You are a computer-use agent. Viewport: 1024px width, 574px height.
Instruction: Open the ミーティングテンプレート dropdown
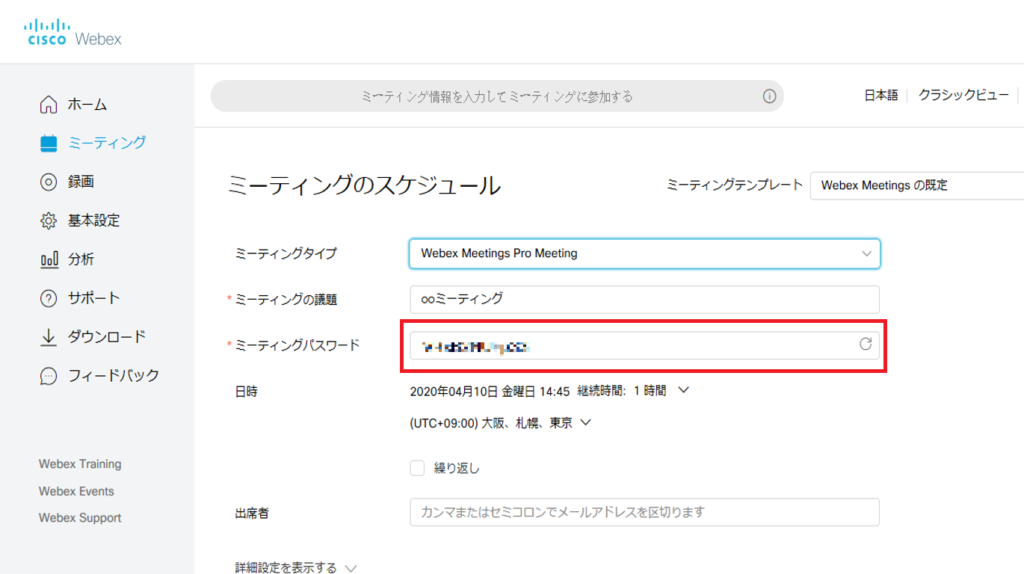pos(917,185)
